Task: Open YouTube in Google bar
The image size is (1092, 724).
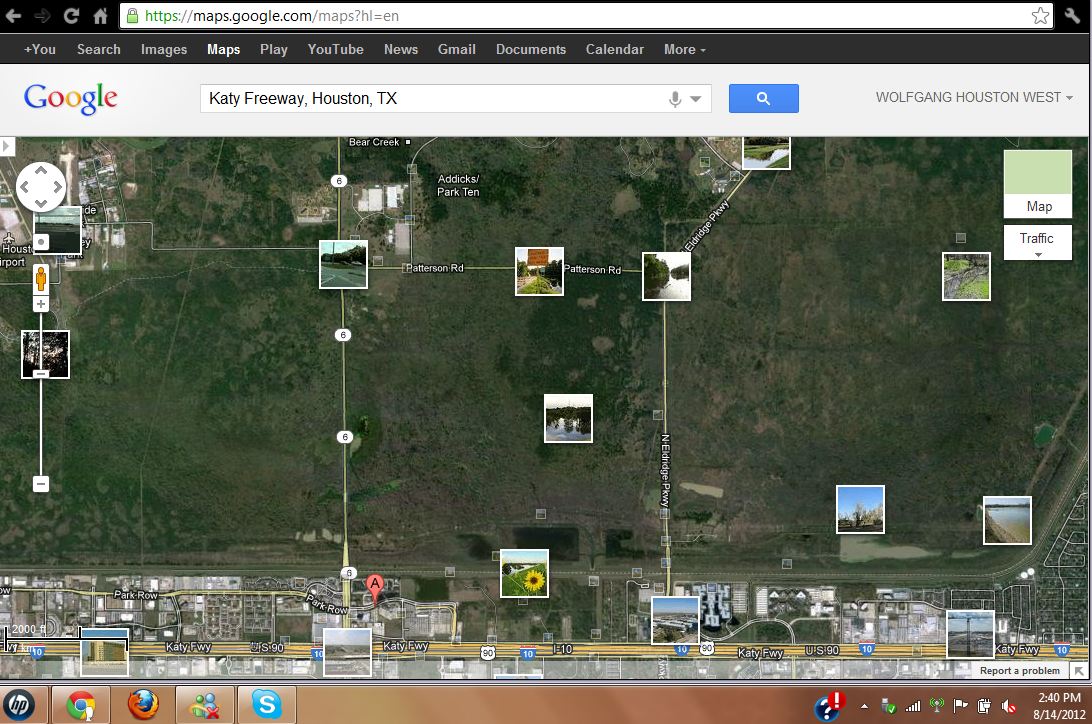Action: point(336,49)
